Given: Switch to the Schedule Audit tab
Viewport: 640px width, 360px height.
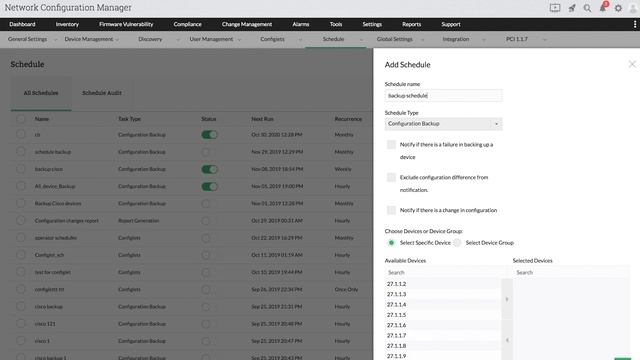Looking at the screenshot, I should [102, 93].
